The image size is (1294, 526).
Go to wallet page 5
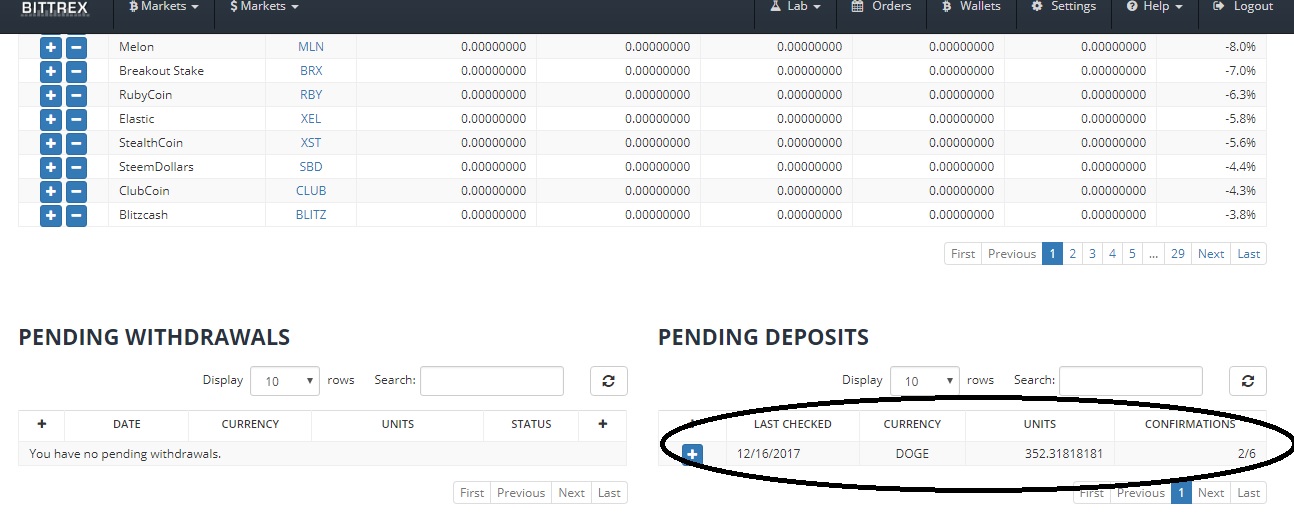click(1132, 254)
